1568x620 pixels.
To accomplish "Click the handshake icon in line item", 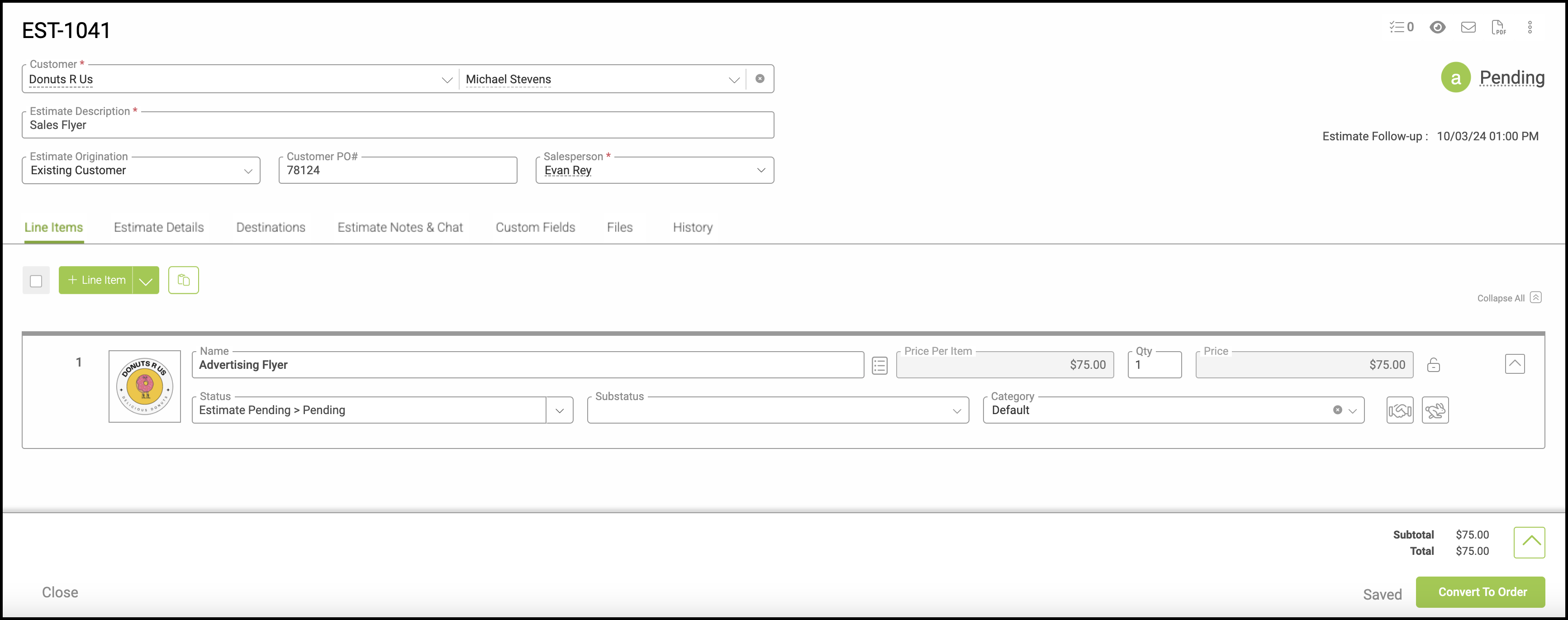I will 1399,410.
